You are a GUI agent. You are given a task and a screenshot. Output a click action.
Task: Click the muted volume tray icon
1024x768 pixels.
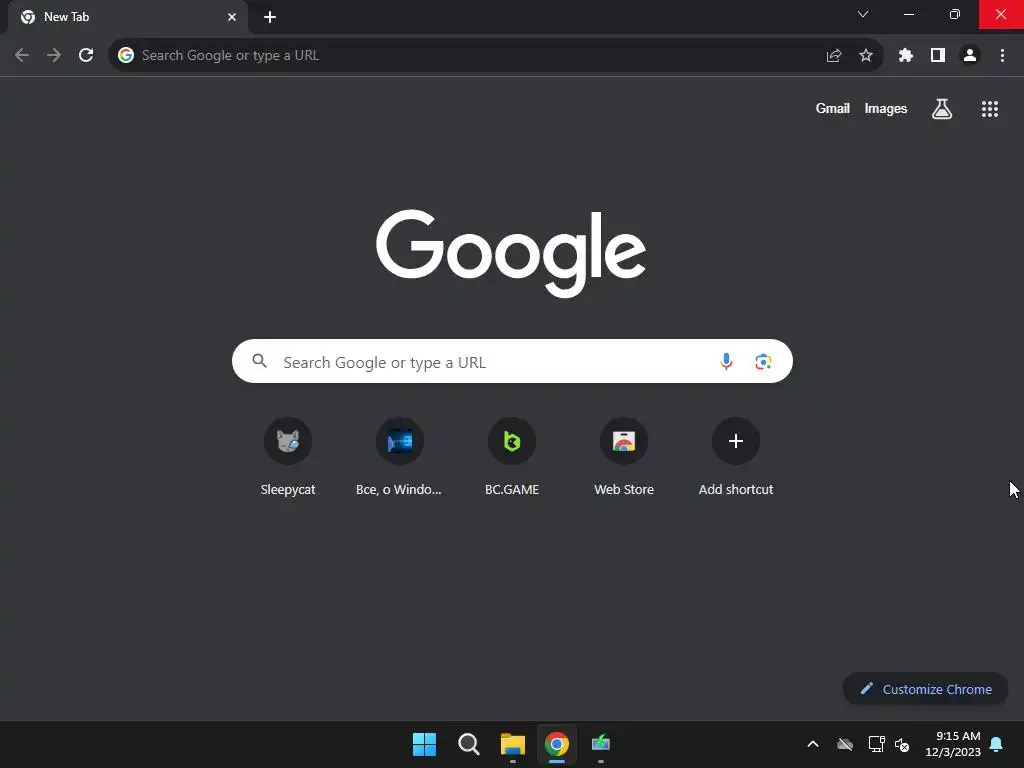click(x=902, y=744)
